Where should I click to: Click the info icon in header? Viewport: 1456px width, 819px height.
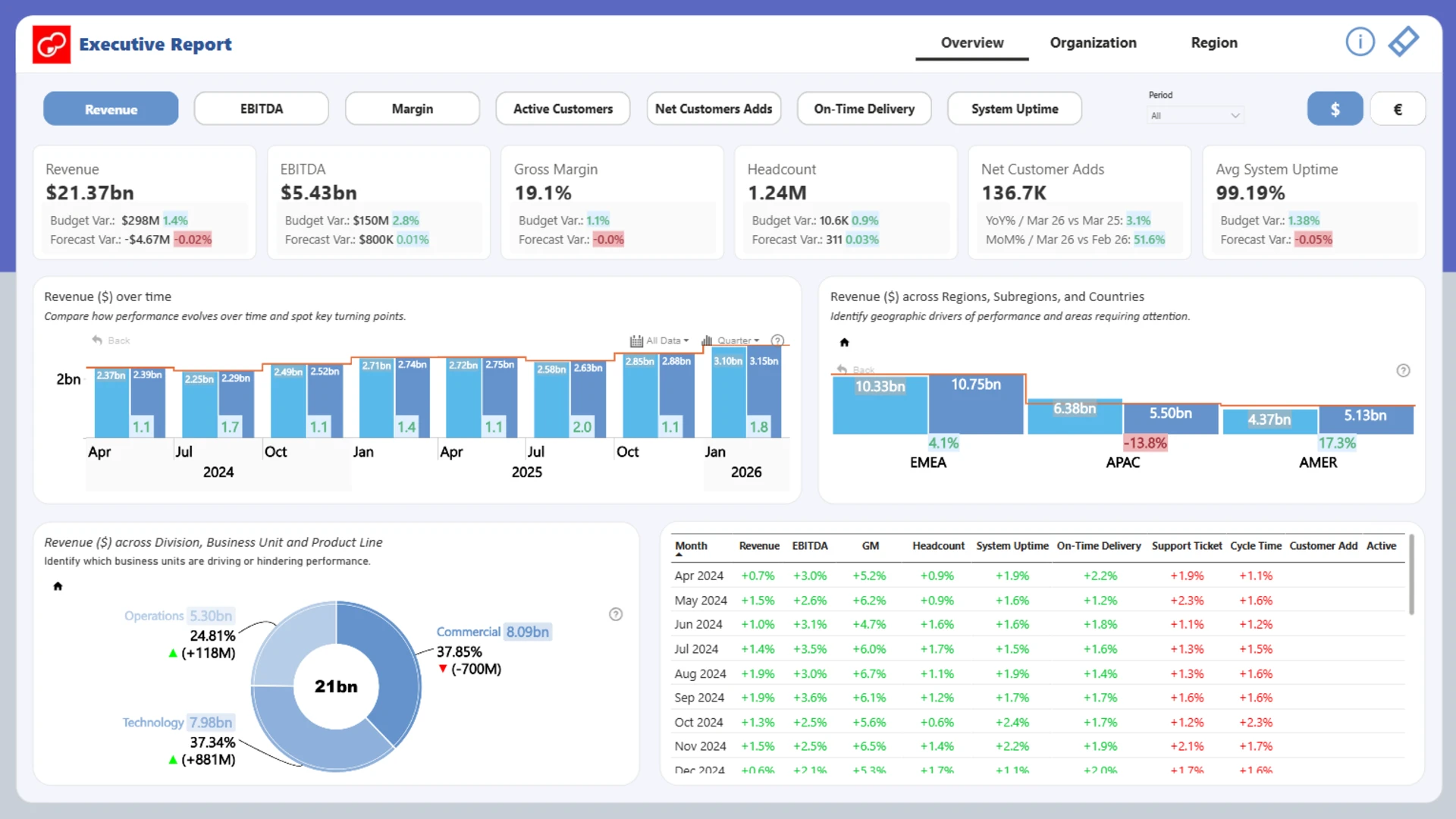pyautogui.click(x=1360, y=42)
